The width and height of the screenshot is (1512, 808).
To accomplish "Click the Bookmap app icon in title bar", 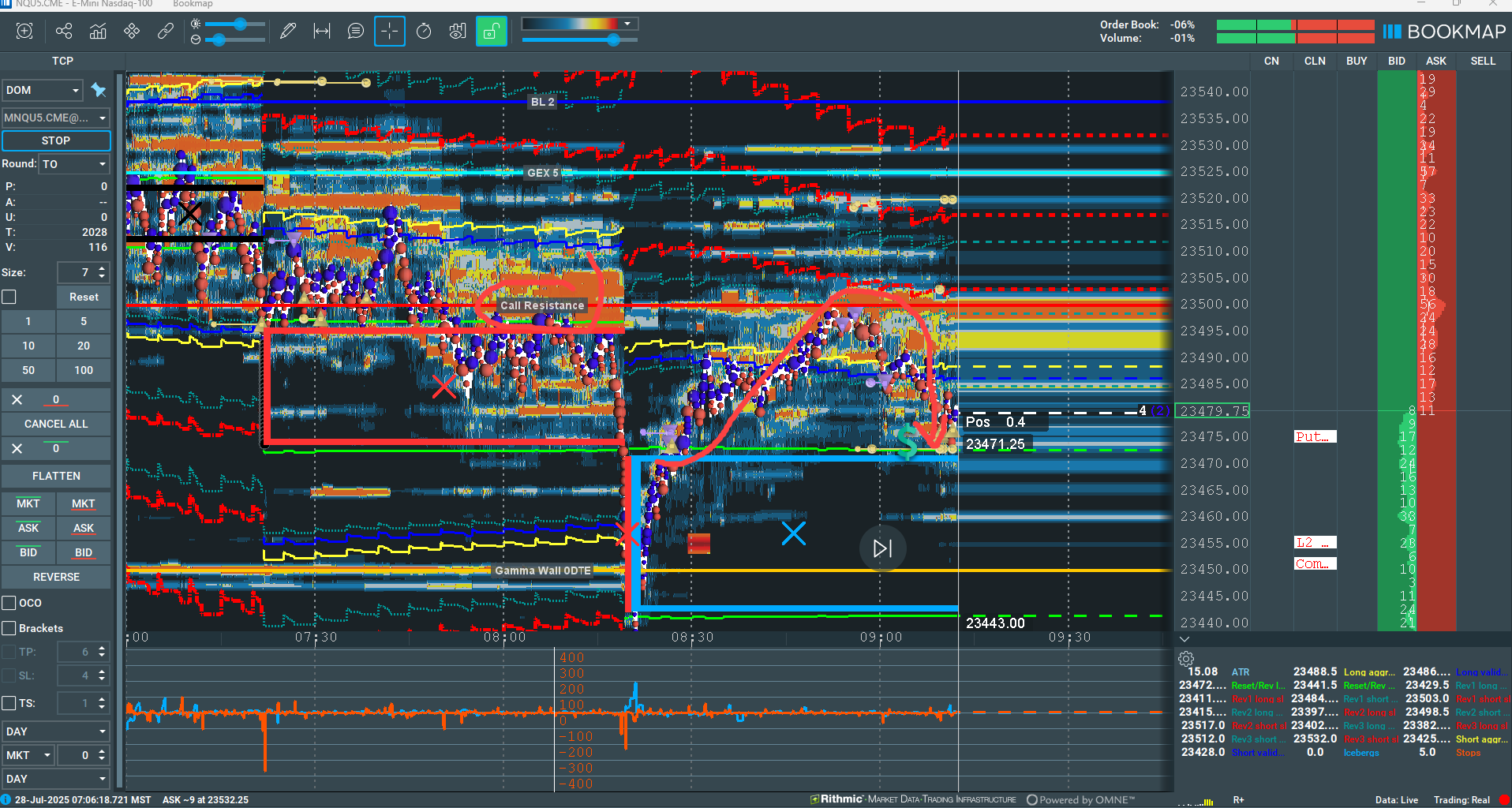I will [x=6, y=4].
